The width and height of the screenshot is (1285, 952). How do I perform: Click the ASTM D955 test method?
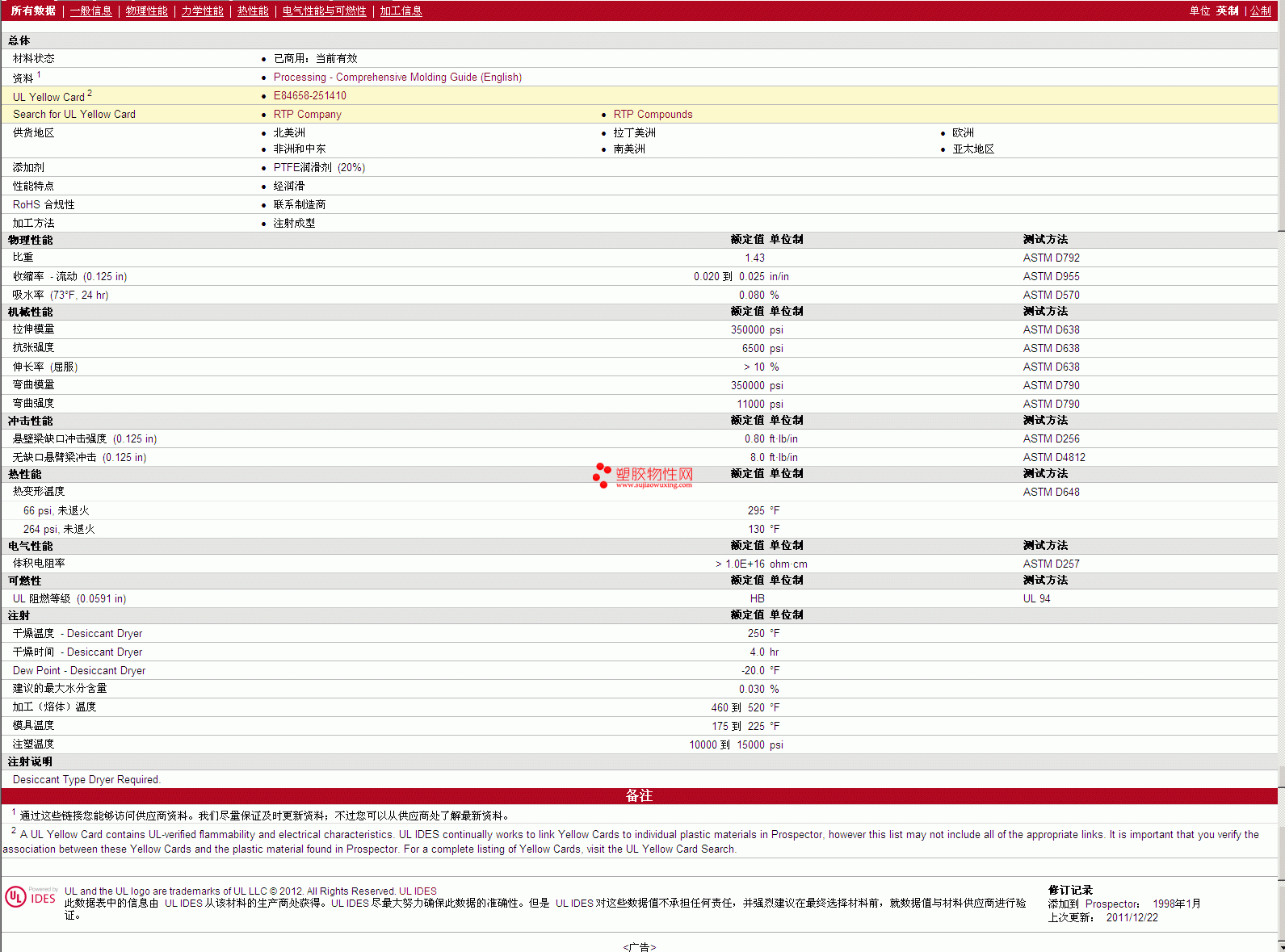tap(1051, 276)
